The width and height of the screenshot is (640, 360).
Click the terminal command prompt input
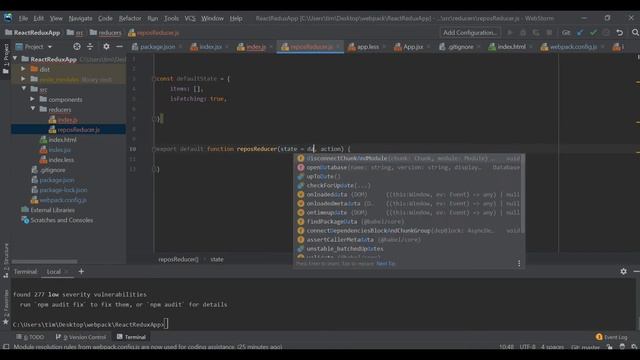pyautogui.click(x=166, y=324)
